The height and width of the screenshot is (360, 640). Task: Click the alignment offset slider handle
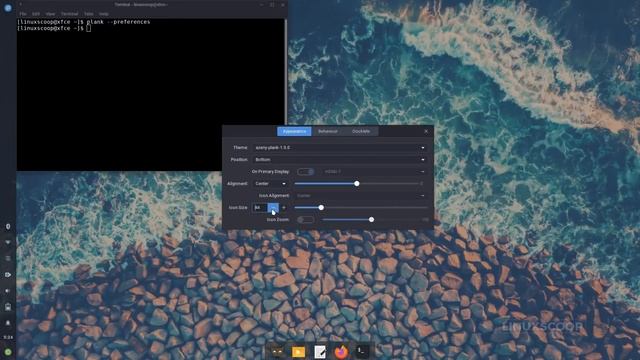click(x=357, y=184)
